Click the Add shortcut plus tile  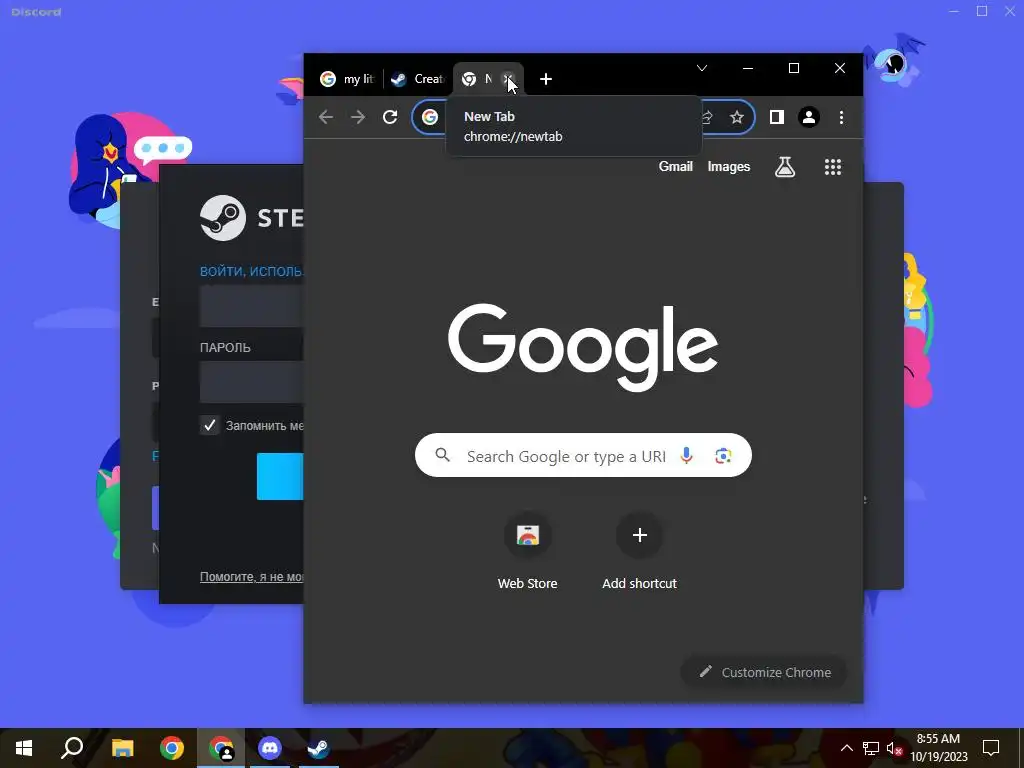pos(639,553)
